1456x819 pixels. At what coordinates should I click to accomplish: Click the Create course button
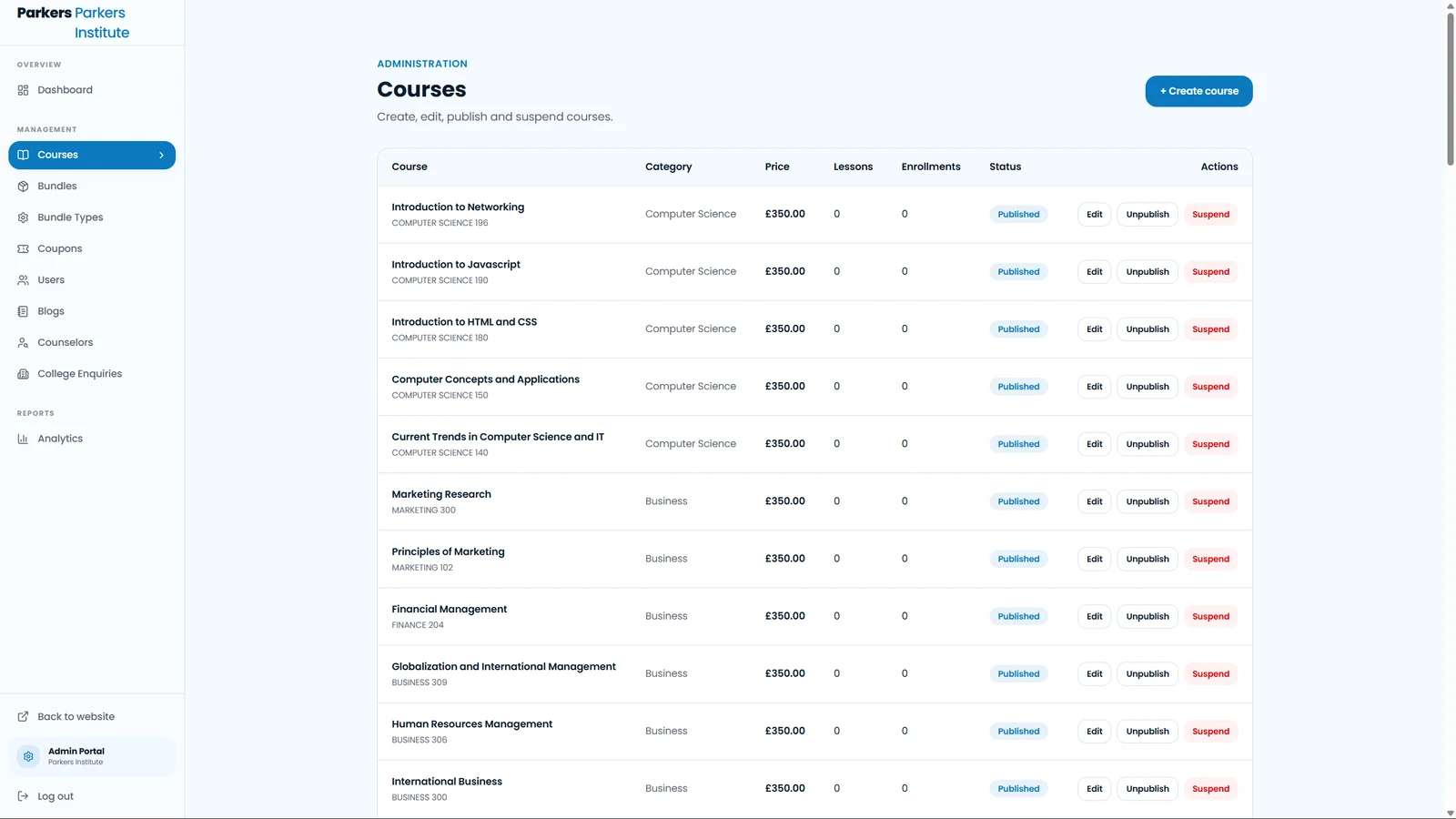point(1198,91)
